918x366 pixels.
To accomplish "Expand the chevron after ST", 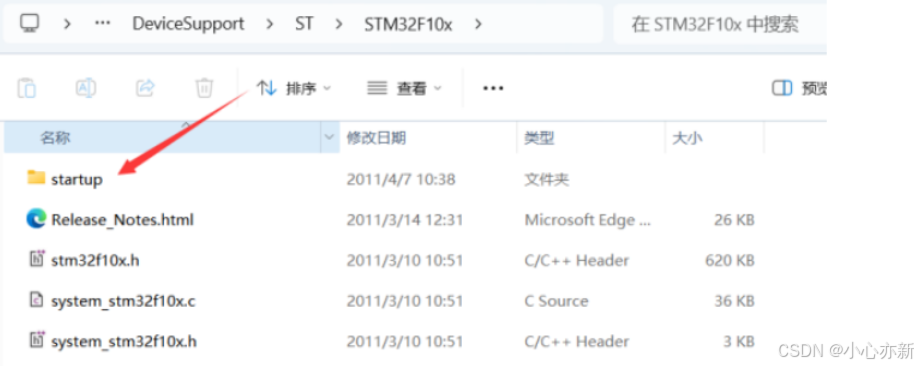I will (x=339, y=24).
